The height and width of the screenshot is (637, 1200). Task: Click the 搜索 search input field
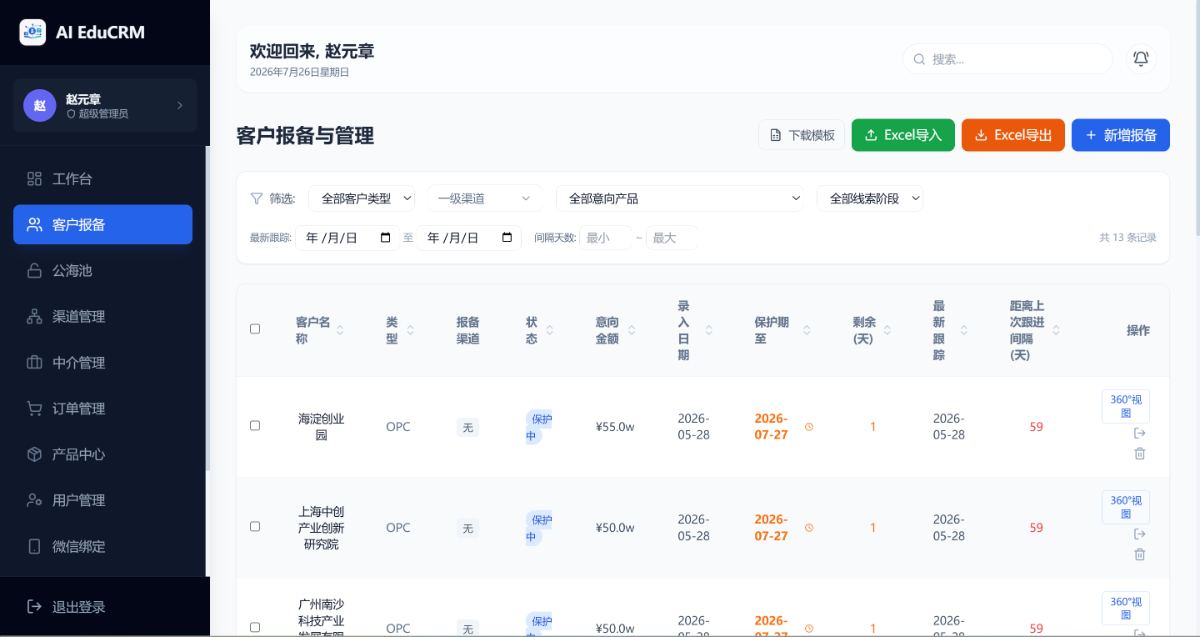point(1008,59)
